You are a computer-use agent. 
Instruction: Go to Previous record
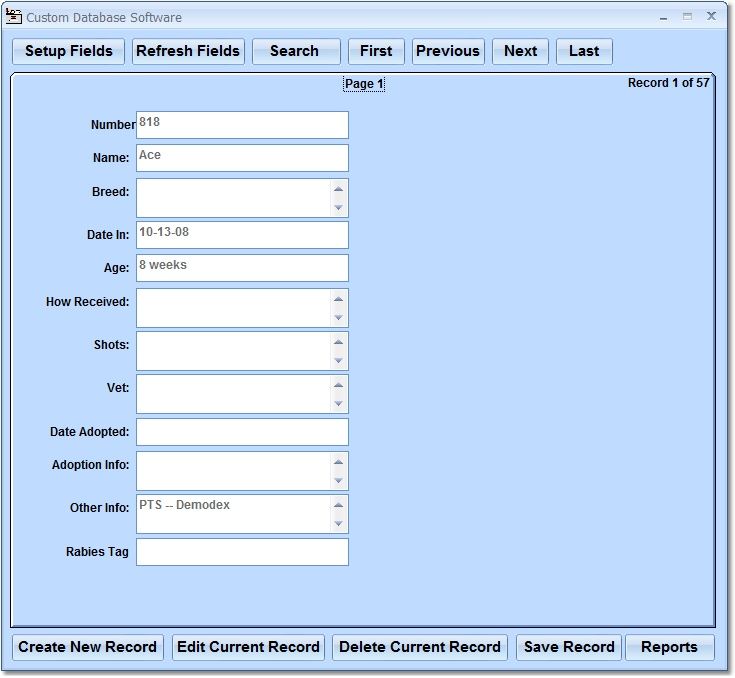point(448,51)
